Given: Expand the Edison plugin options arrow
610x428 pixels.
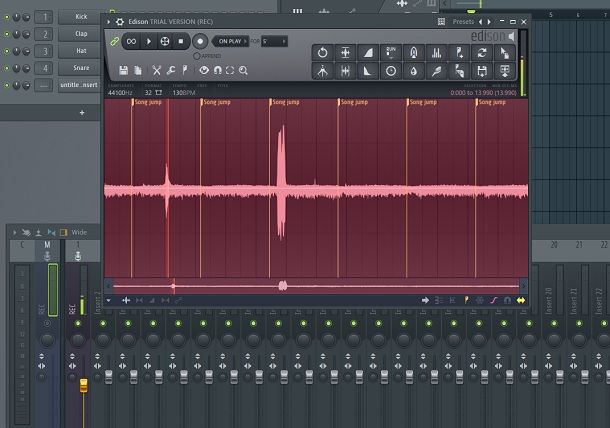Looking at the screenshot, I should tap(109, 22).
